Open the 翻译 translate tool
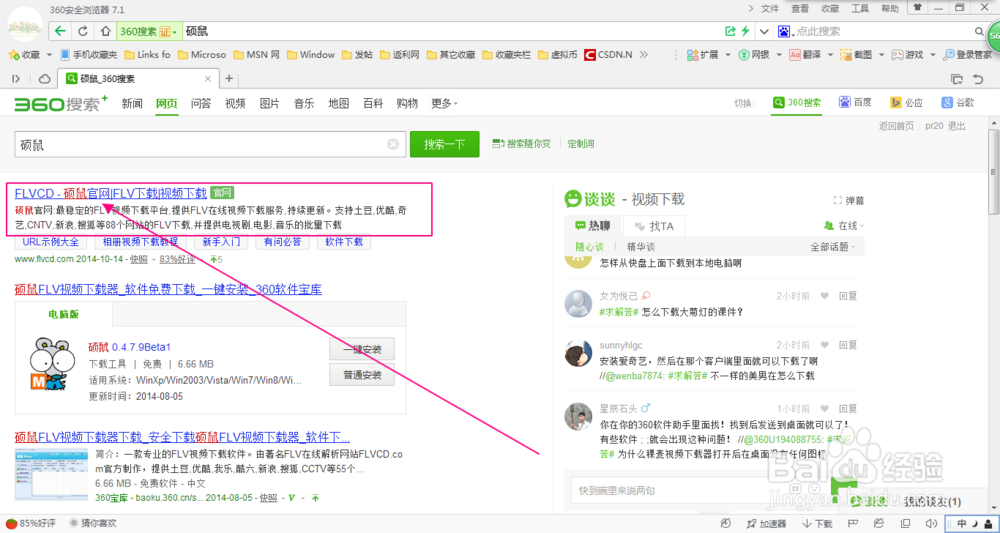The width and height of the screenshot is (1000, 533). [x=805, y=55]
